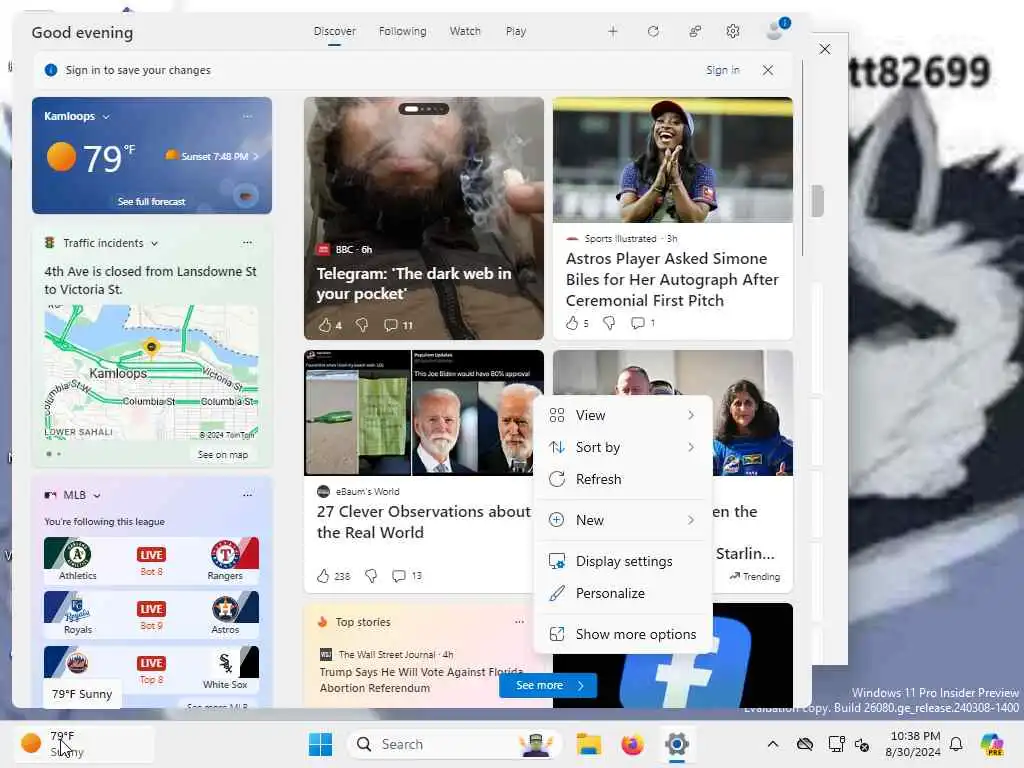The height and width of the screenshot is (768, 1024).
Task: Open the profile avatar in widgets header
Action: click(x=776, y=29)
